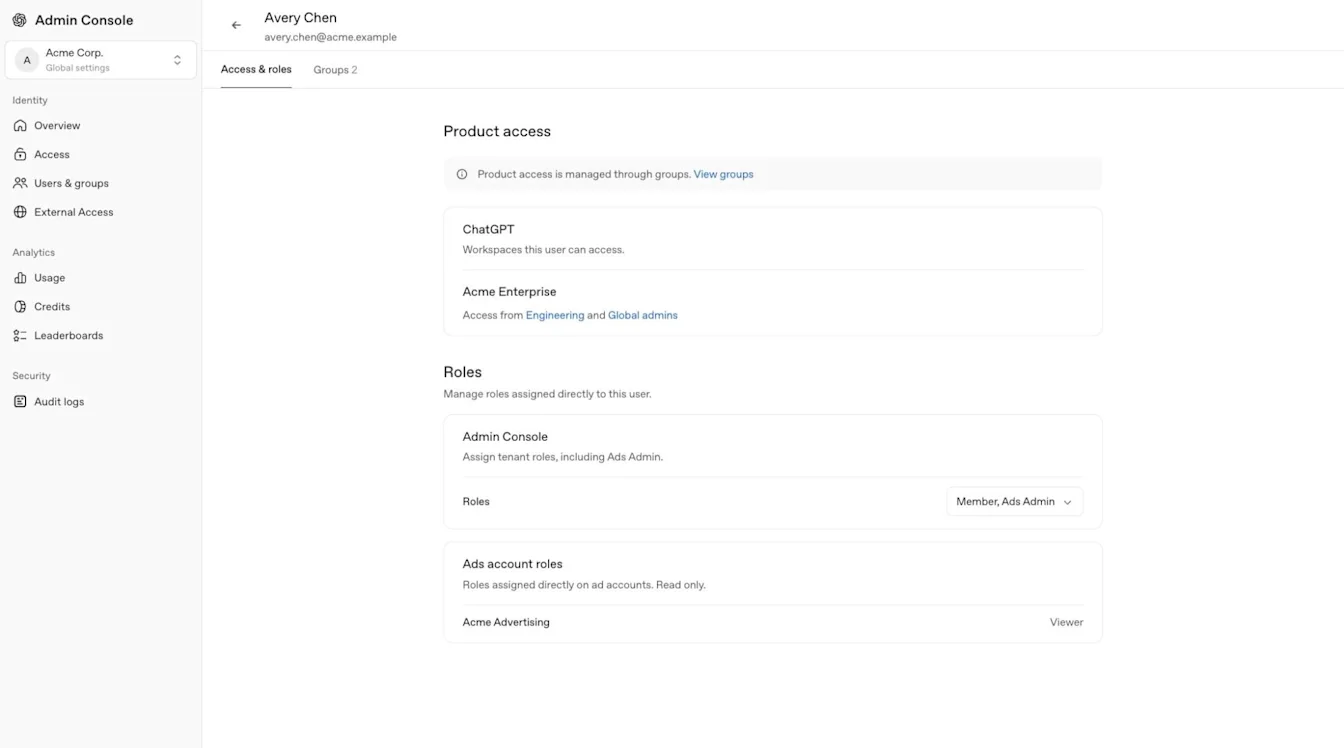Open the Global admins group link
1344x748 pixels.
643,315
